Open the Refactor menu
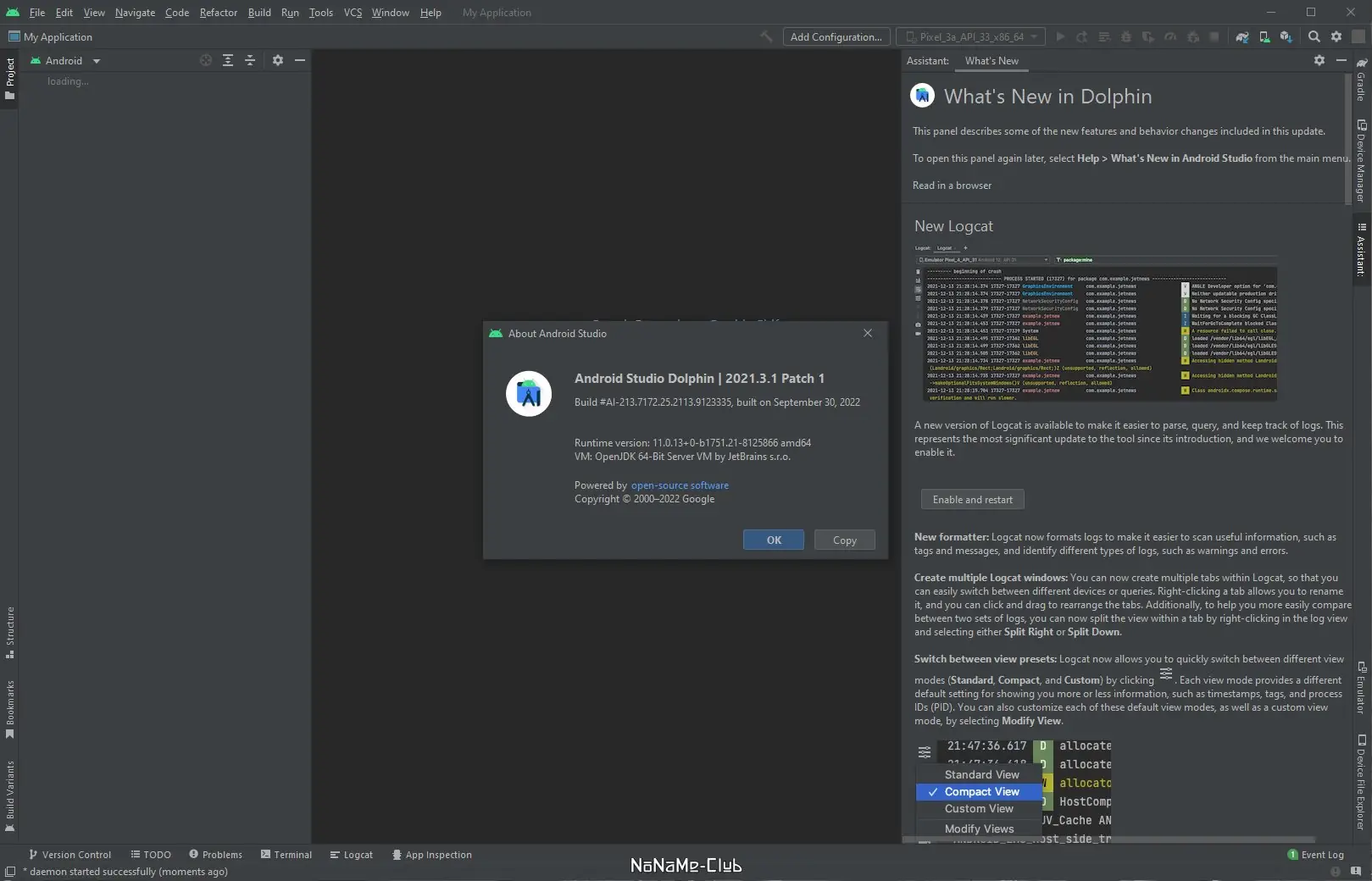 (x=218, y=13)
